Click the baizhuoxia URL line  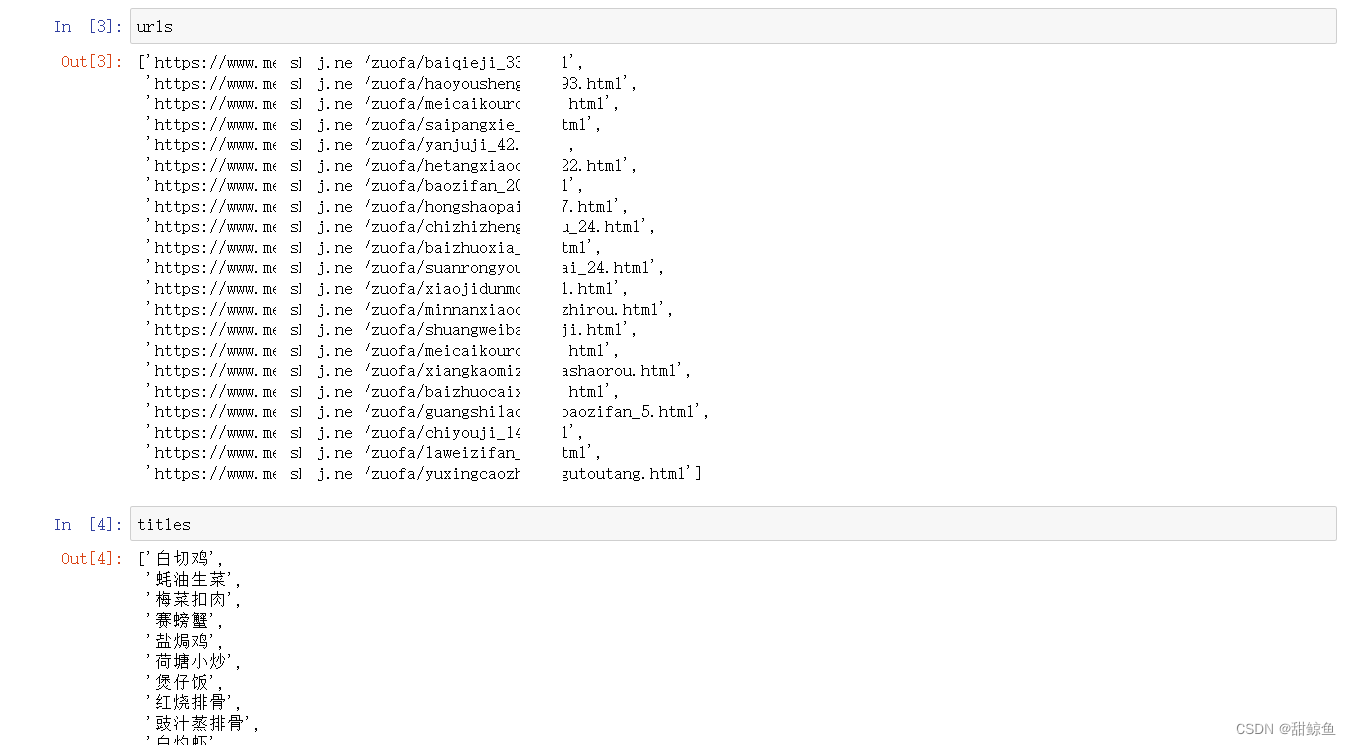tap(373, 247)
